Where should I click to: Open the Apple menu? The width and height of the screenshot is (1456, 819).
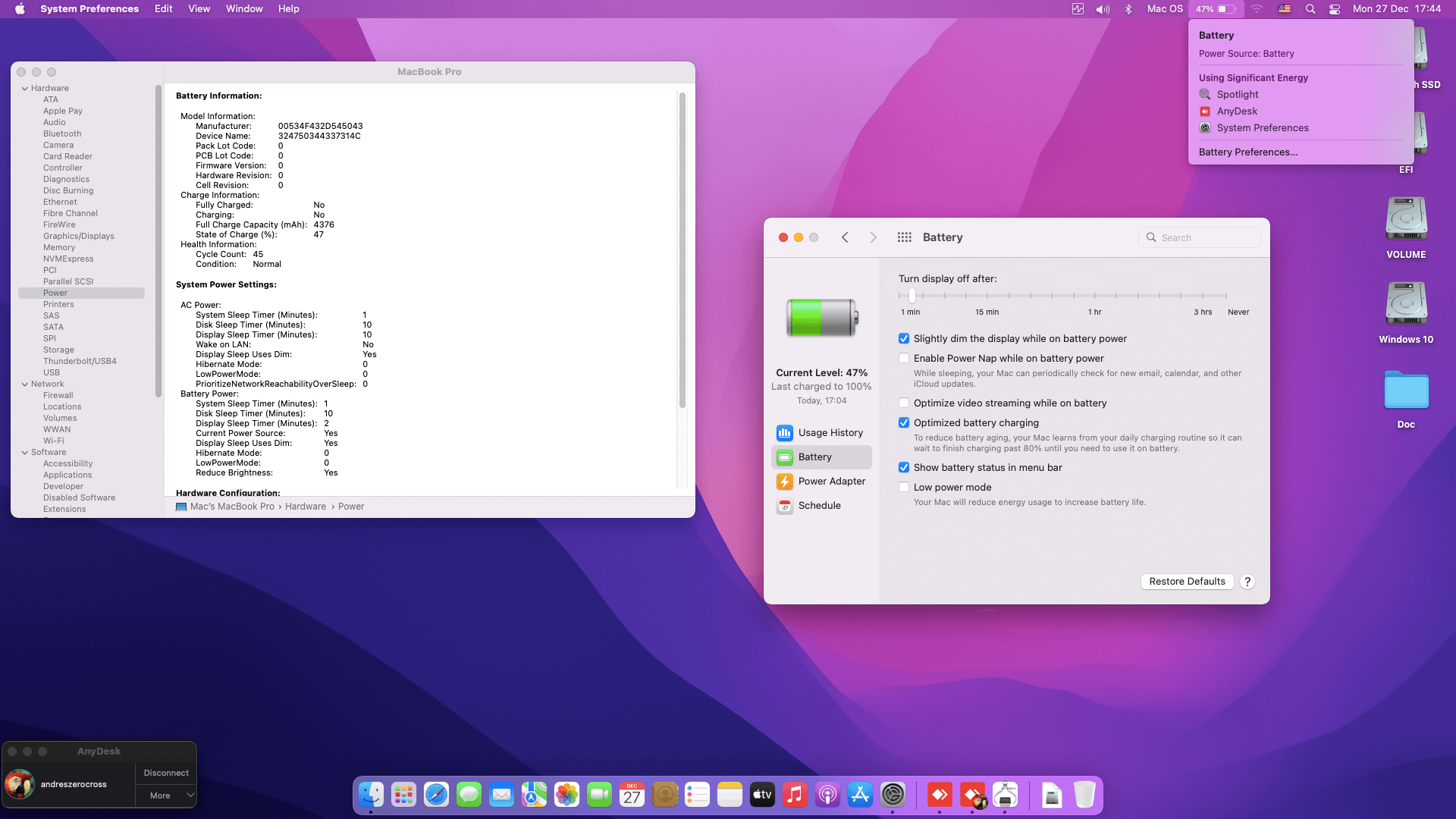point(20,9)
